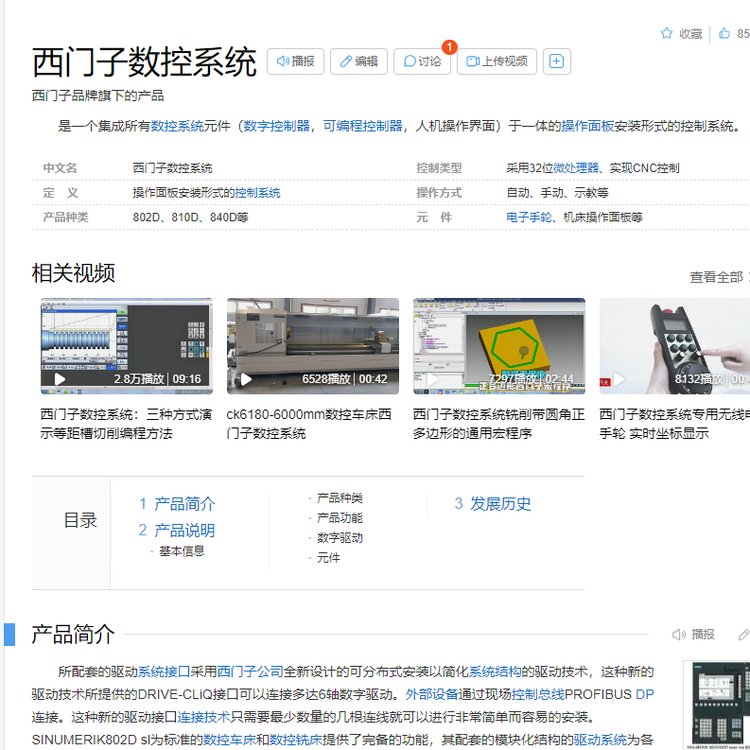Screen dimensions: 750x750
Task: Click the 微处理器 link
Action: [x=576, y=168]
